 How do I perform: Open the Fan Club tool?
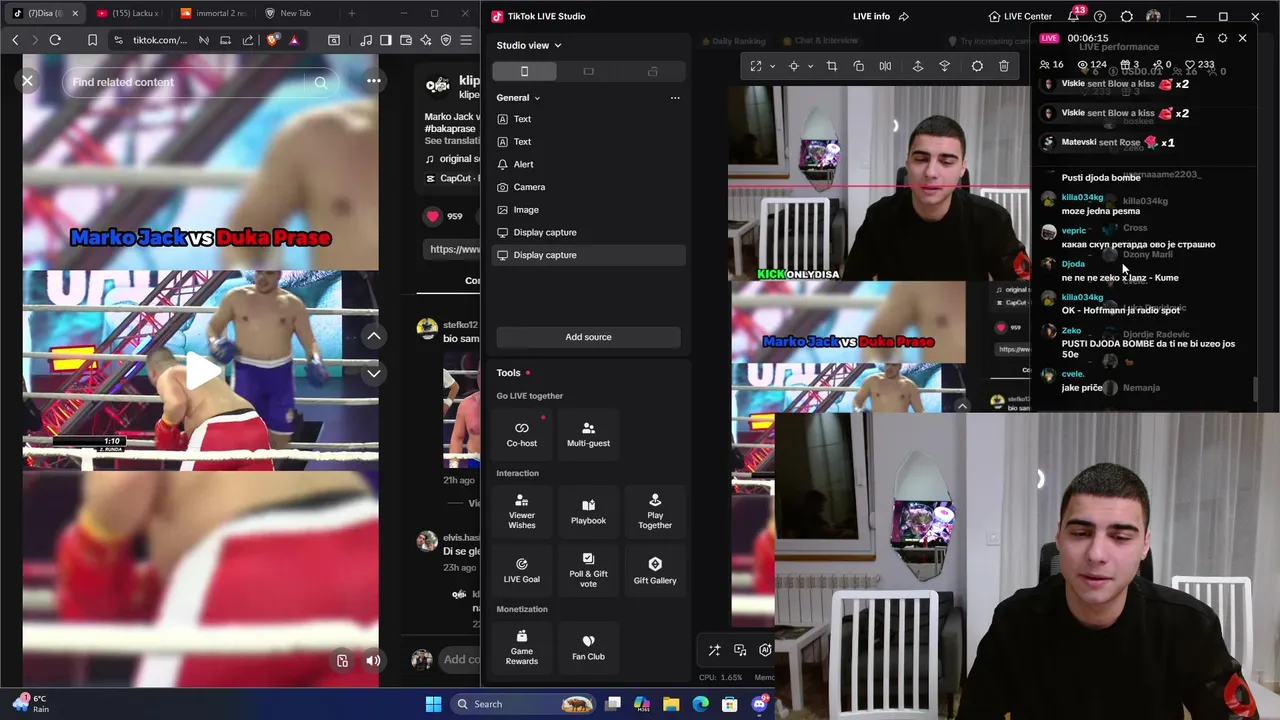588,647
